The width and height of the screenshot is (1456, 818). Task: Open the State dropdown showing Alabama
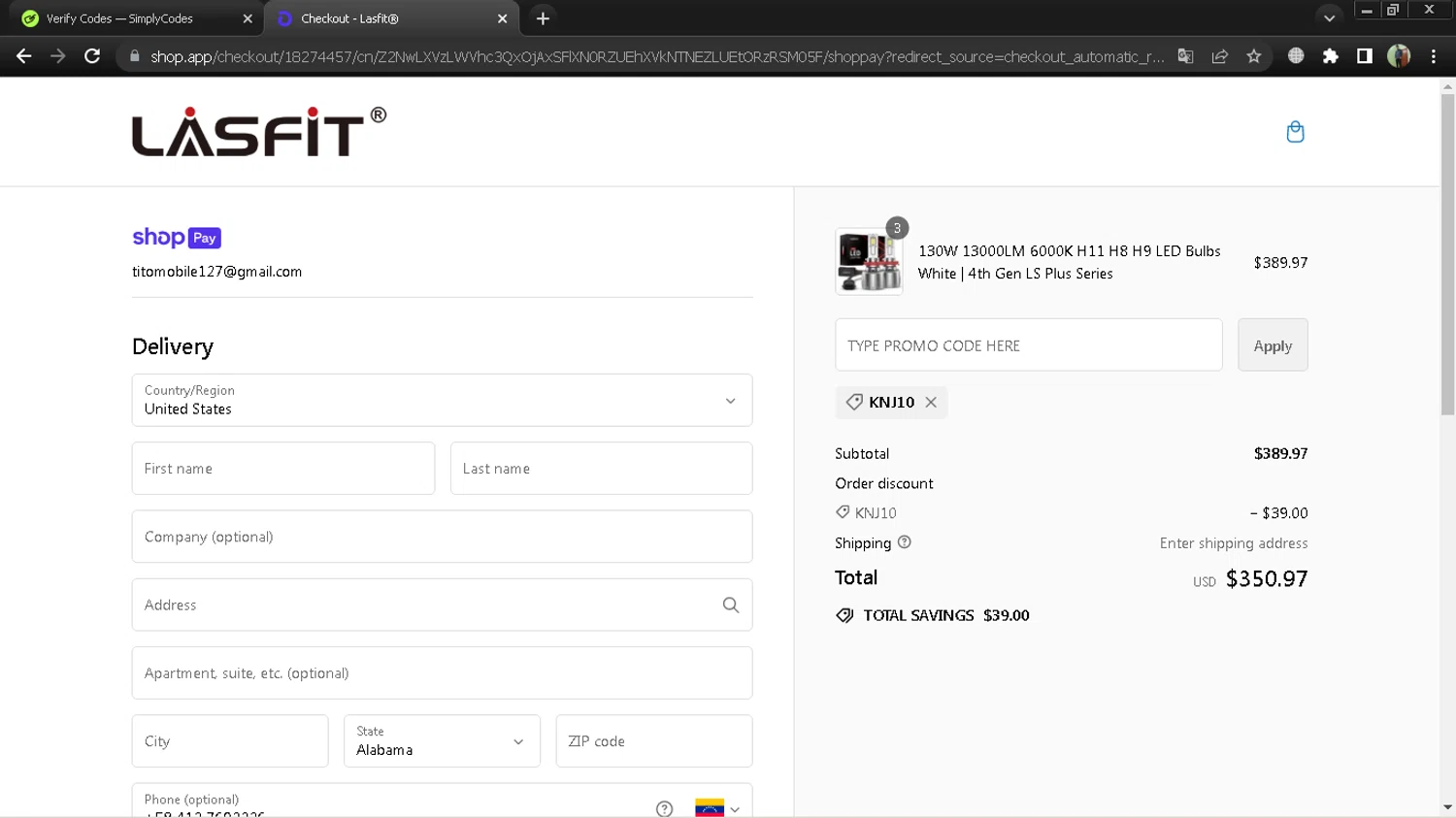442,741
